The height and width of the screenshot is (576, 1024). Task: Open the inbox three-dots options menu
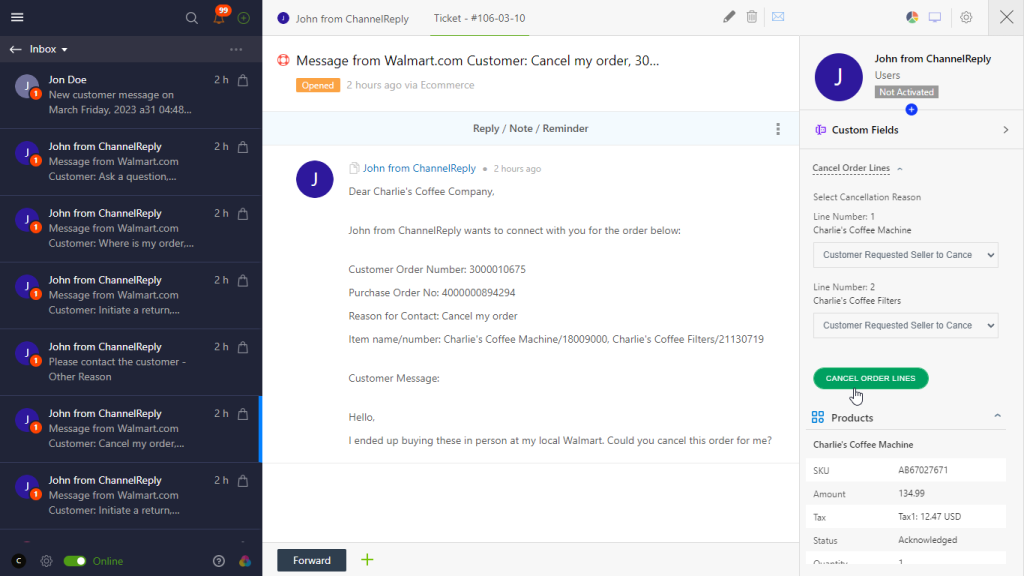(236, 50)
